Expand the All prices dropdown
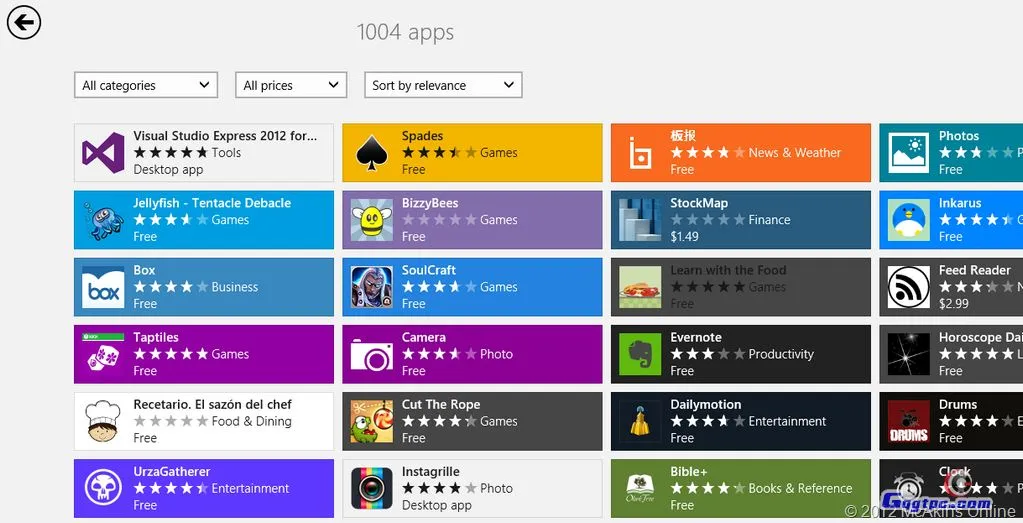This screenshot has height=523, width=1023. click(x=291, y=85)
